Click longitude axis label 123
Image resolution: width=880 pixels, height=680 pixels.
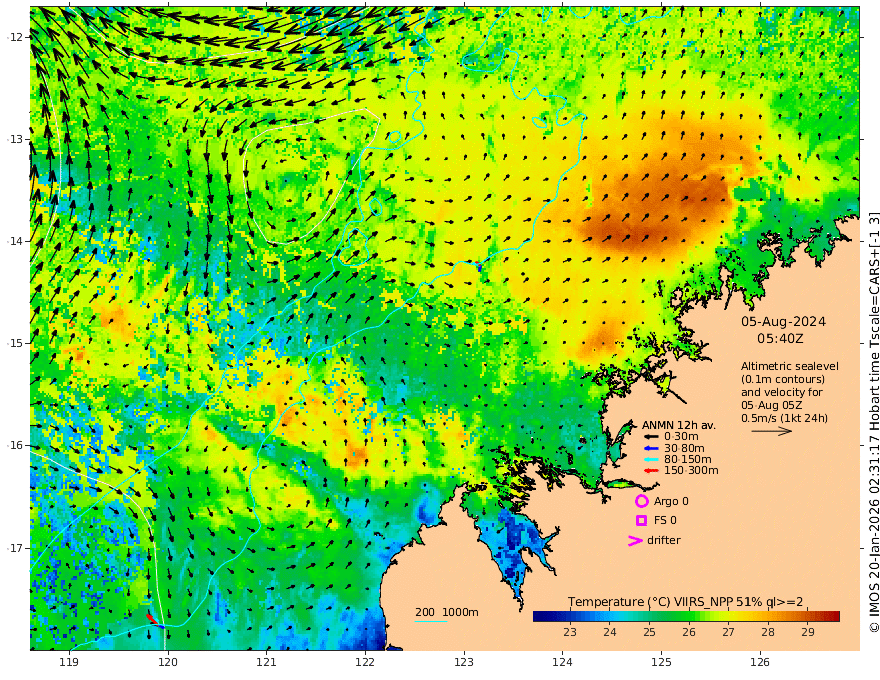(x=464, y=663)
